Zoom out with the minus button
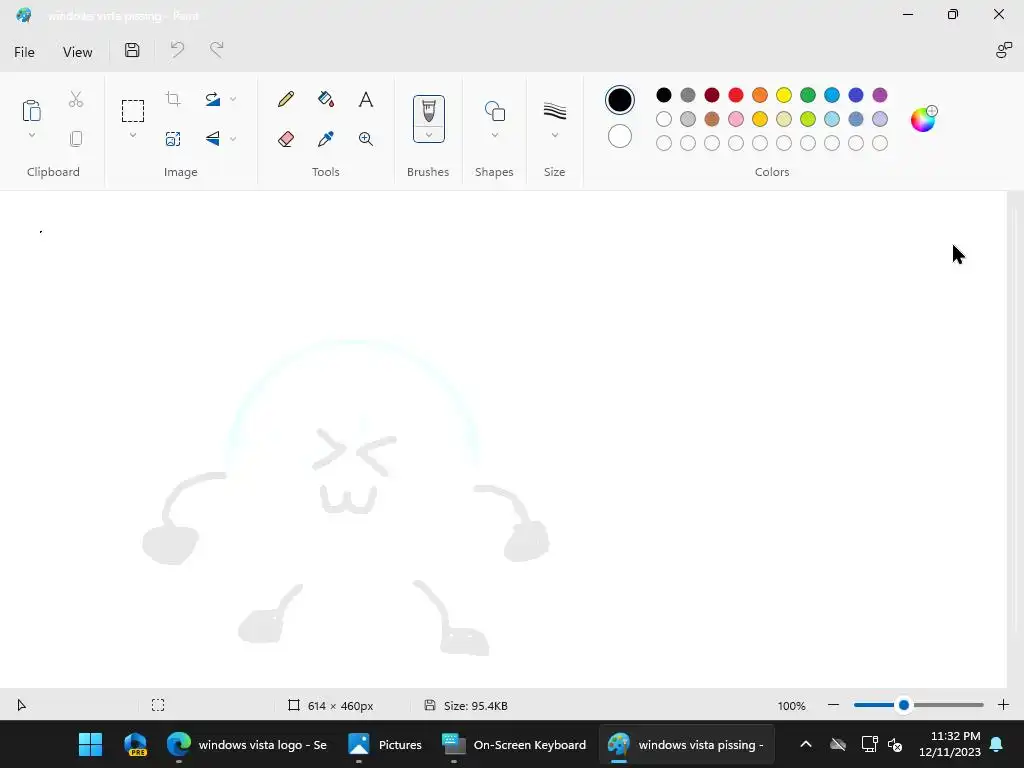1024x768 pixels. coord(833,705)
